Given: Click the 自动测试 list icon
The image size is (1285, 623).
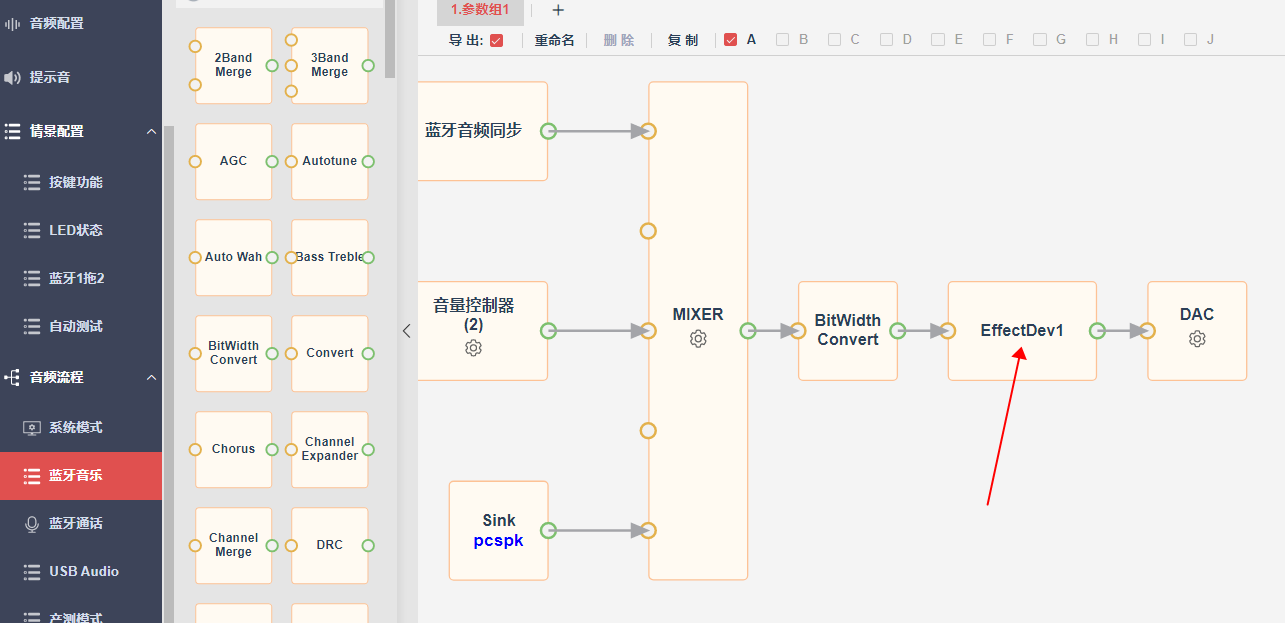Looking at the screenshot, I should [x=32, y=326].
